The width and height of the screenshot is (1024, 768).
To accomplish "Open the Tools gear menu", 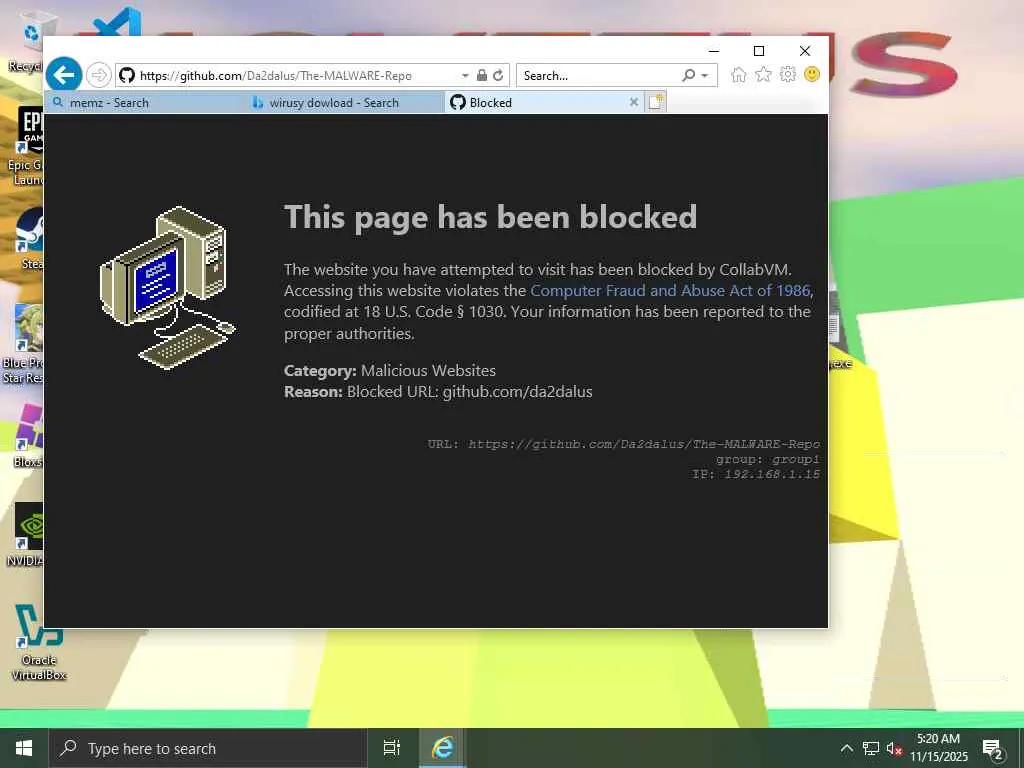I will pos(788,74).
